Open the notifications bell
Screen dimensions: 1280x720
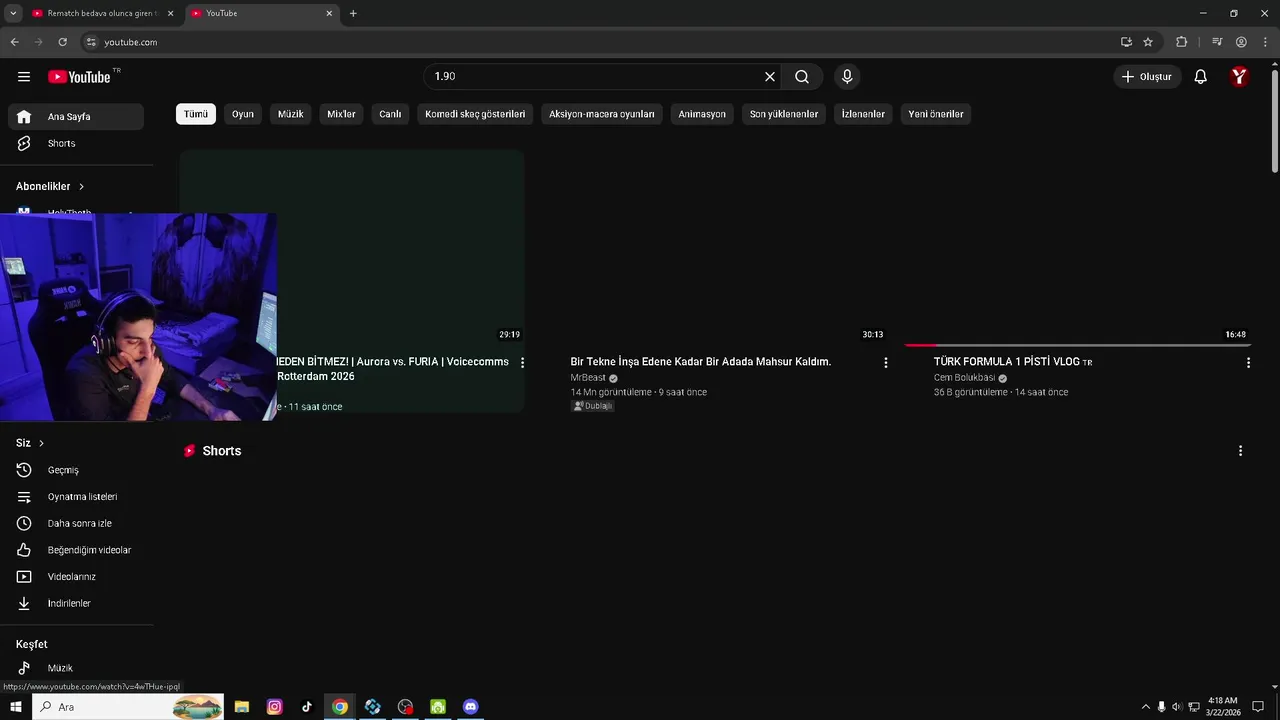click(x=1201, y=77)
